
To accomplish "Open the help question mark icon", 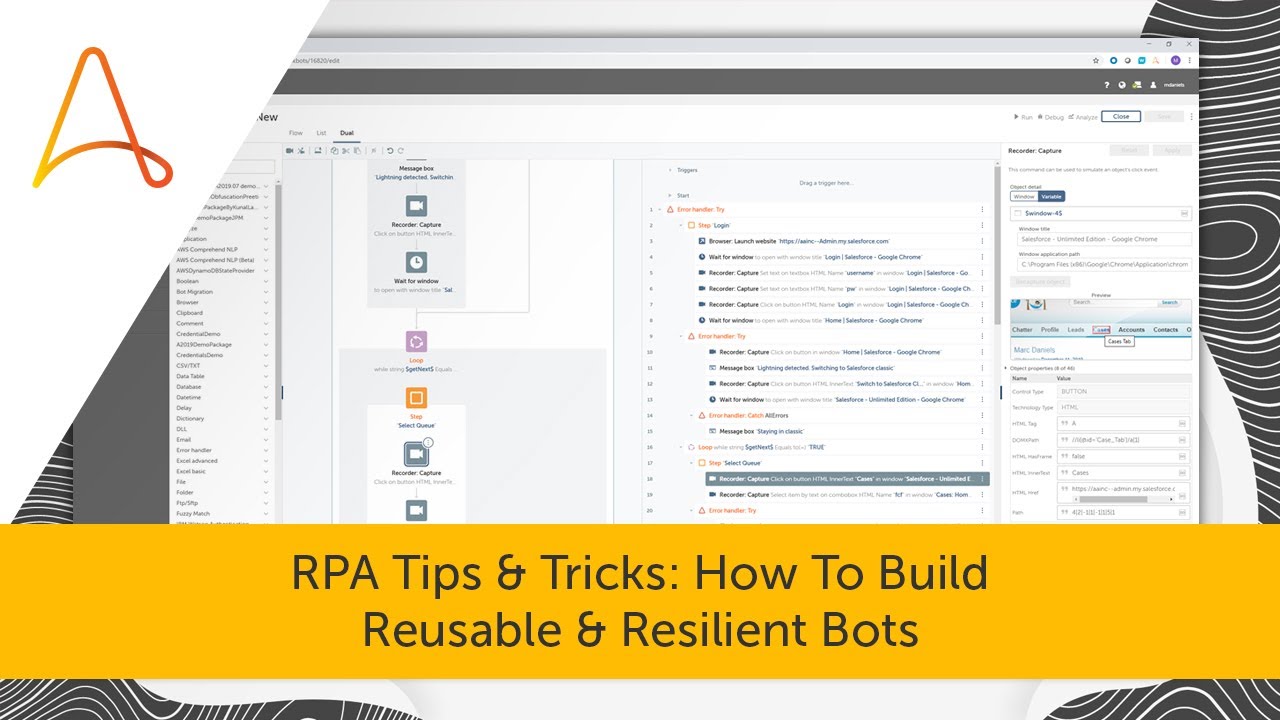I will (1107, 85).
